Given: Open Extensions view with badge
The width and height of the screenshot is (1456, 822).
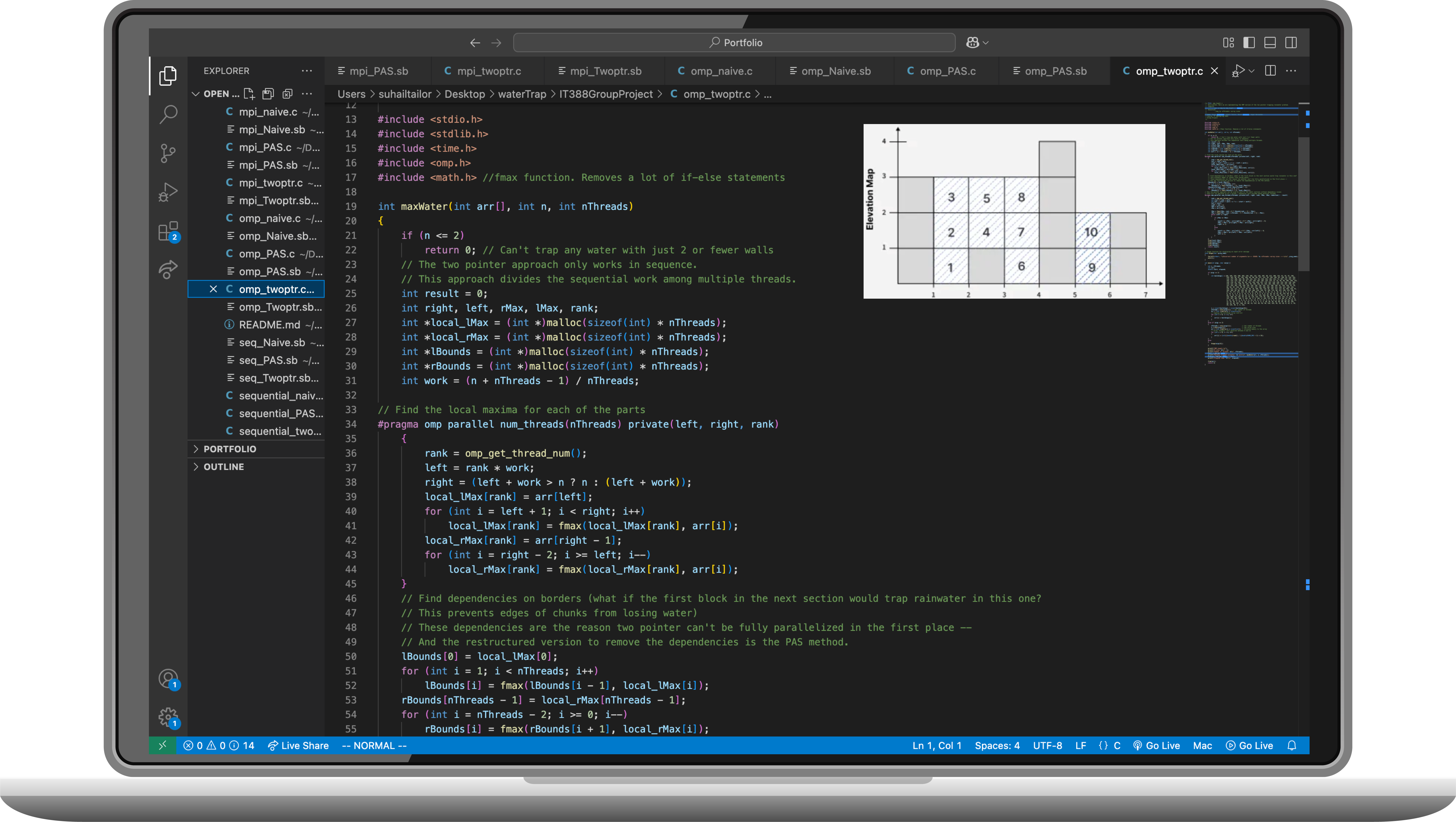Looking at the screenshot, I should point(168,231).
